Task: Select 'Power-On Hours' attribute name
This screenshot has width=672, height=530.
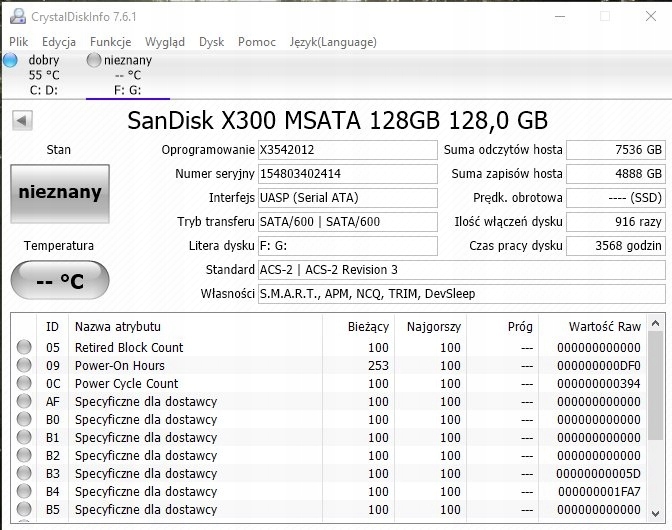Action: point(120,365)
